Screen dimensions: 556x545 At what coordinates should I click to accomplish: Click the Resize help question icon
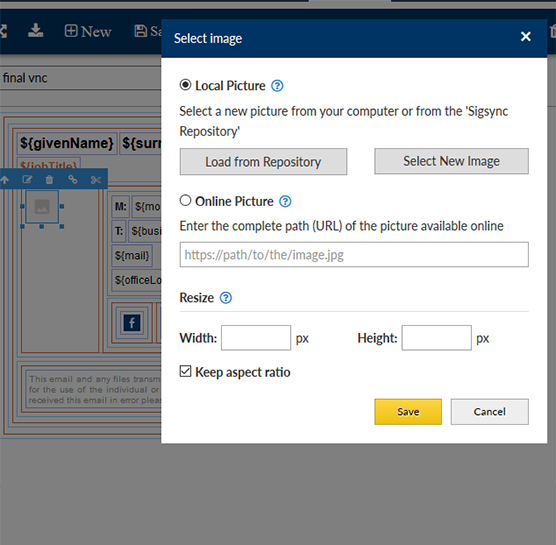click(x=226, y=298)
